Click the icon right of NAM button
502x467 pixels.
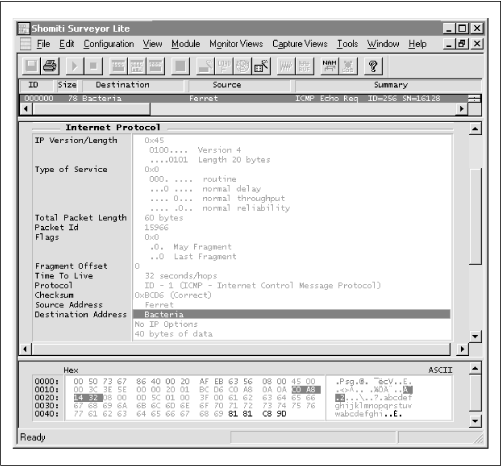click(348, 66)
